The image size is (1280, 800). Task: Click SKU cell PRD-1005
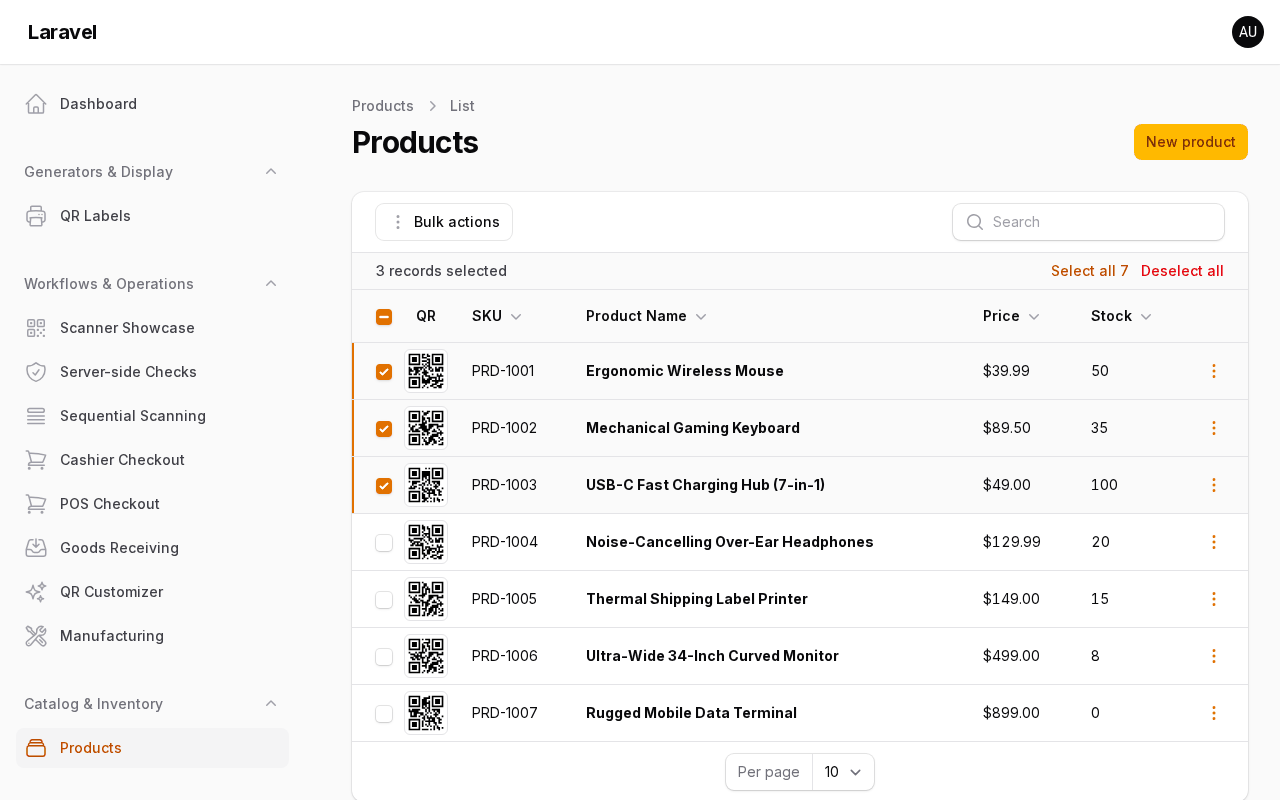click(504, 599)
